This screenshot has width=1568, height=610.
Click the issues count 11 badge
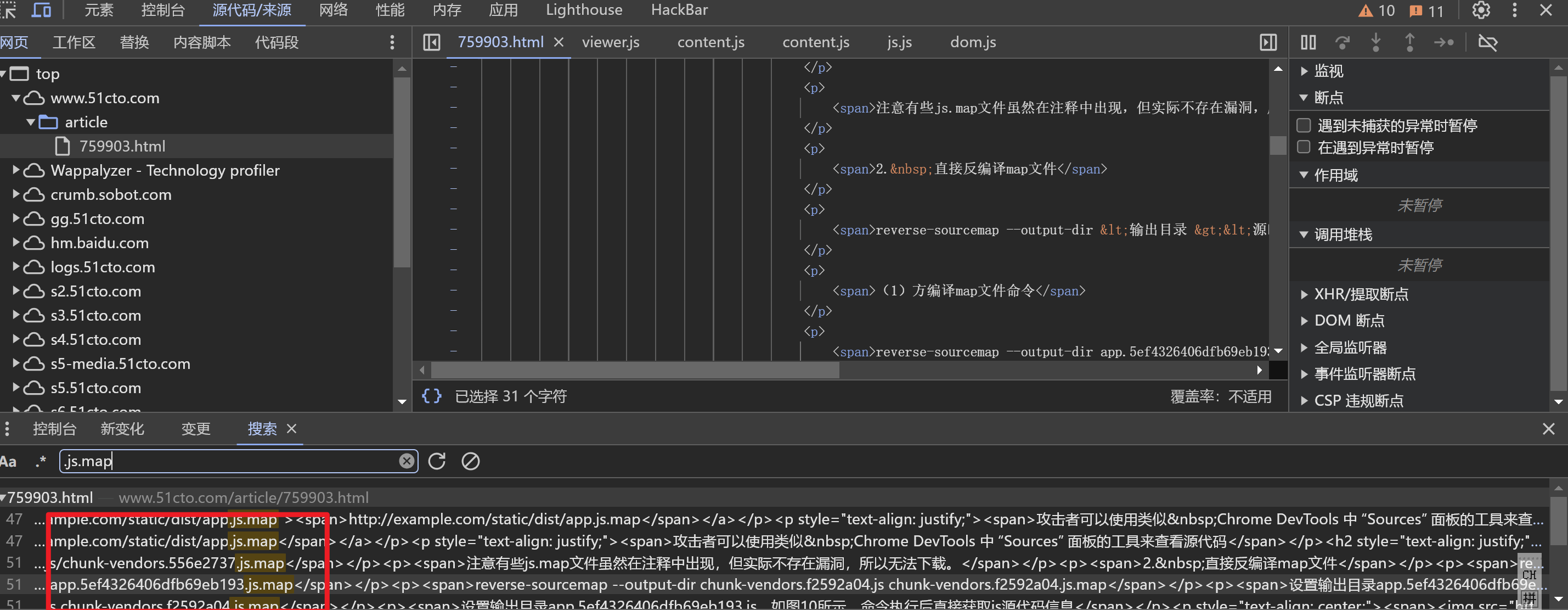(x=1426, y=11)
